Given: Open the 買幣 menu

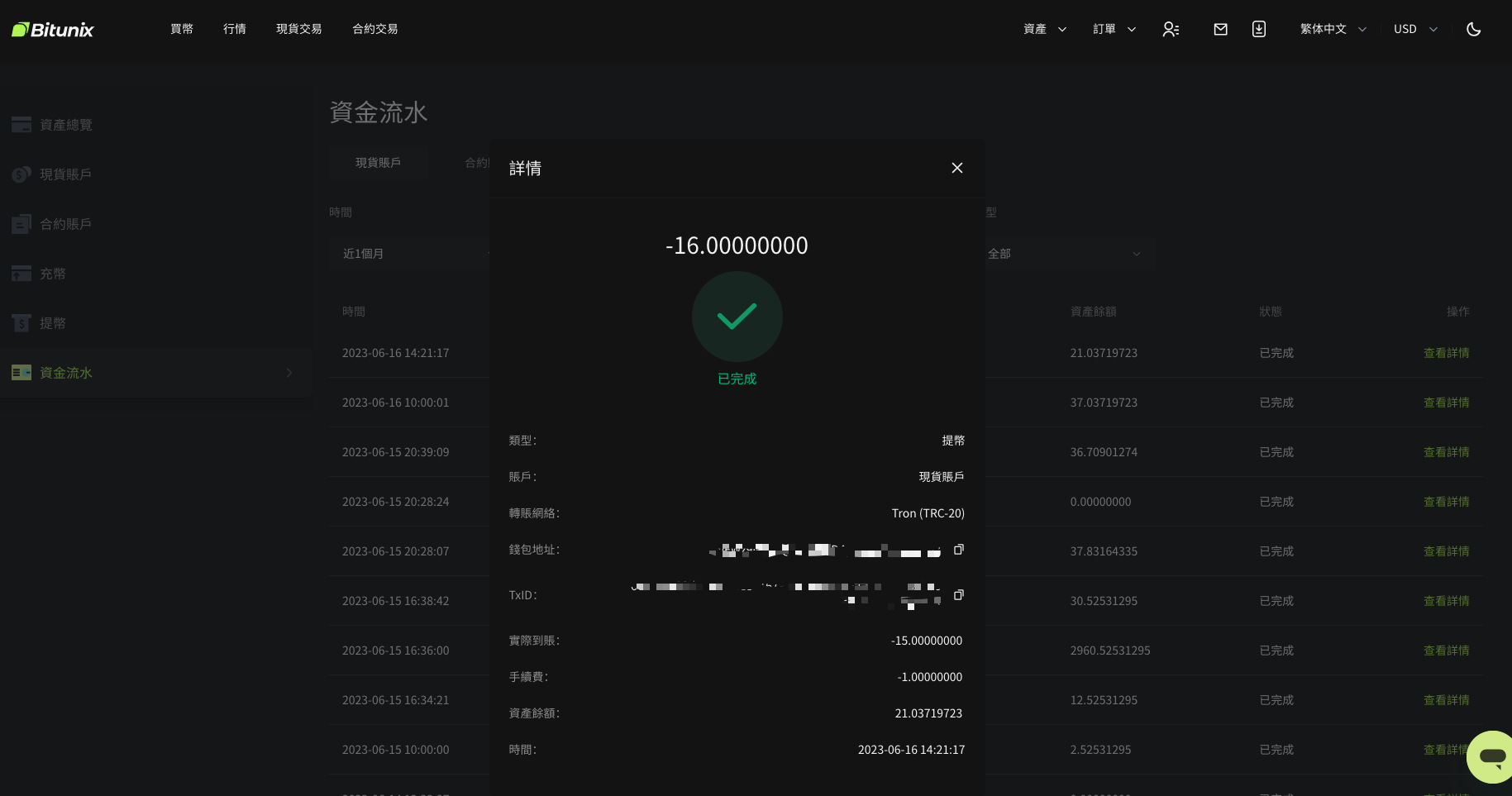Looking at the screenshot, I should coord(182,29).
